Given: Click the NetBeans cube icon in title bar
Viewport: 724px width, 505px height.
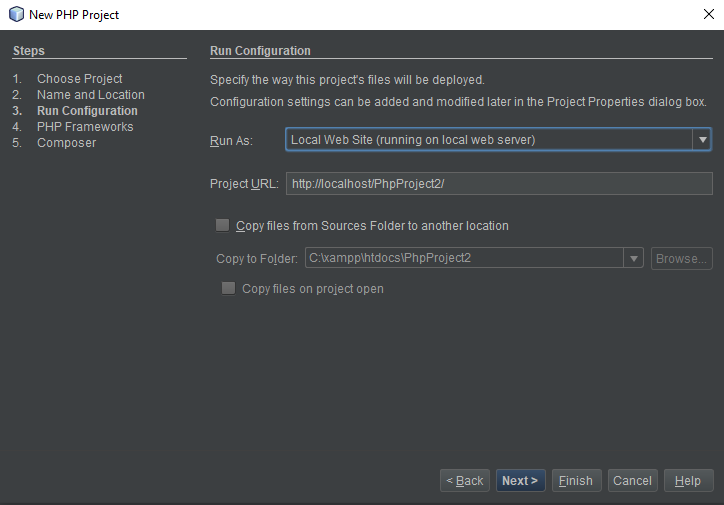Looking at the screenshot, I should 16,14.
